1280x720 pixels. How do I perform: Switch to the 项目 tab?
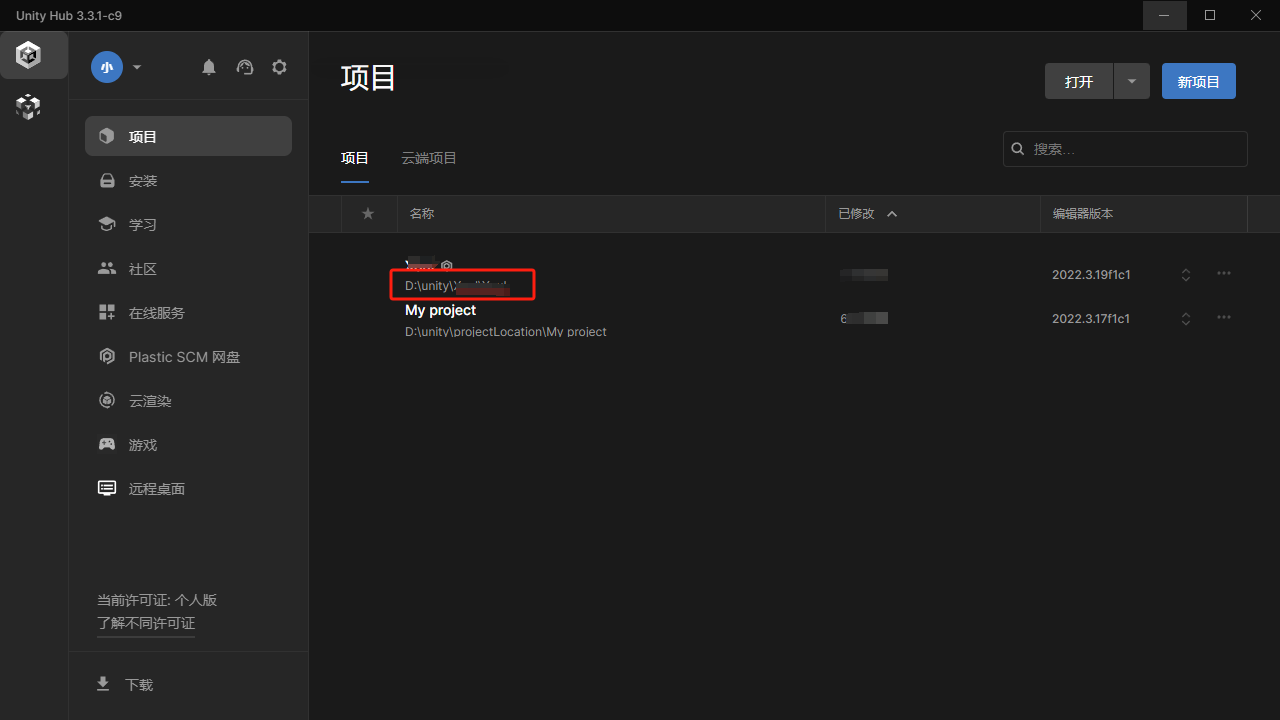[355, 158]
